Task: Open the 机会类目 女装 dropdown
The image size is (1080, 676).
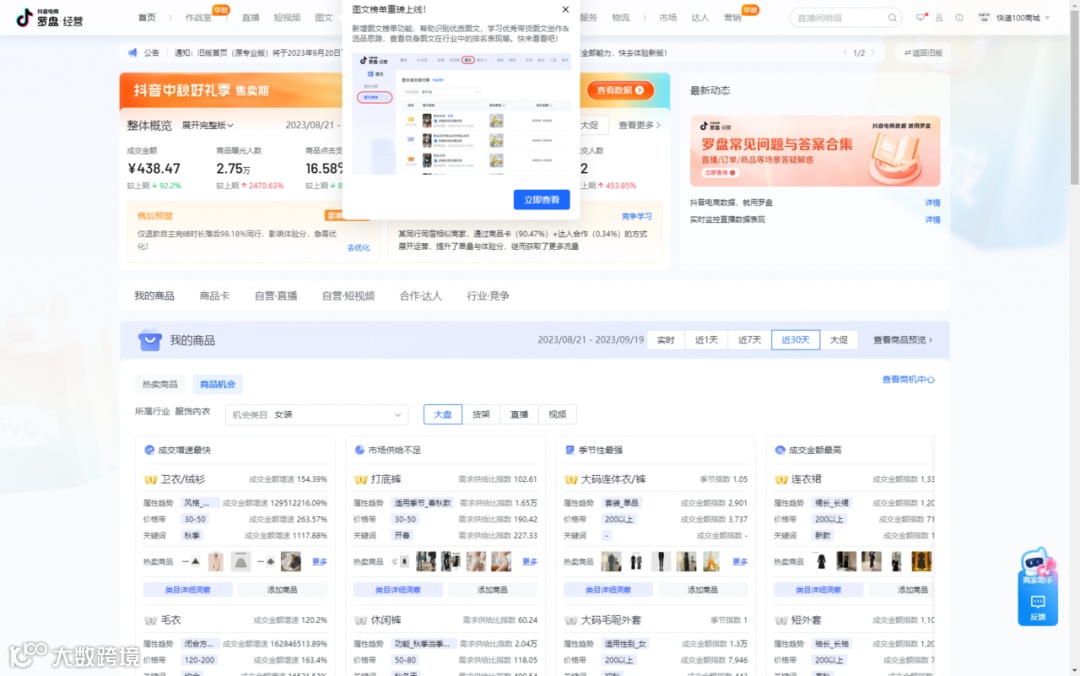Action: tap(317, 415)
